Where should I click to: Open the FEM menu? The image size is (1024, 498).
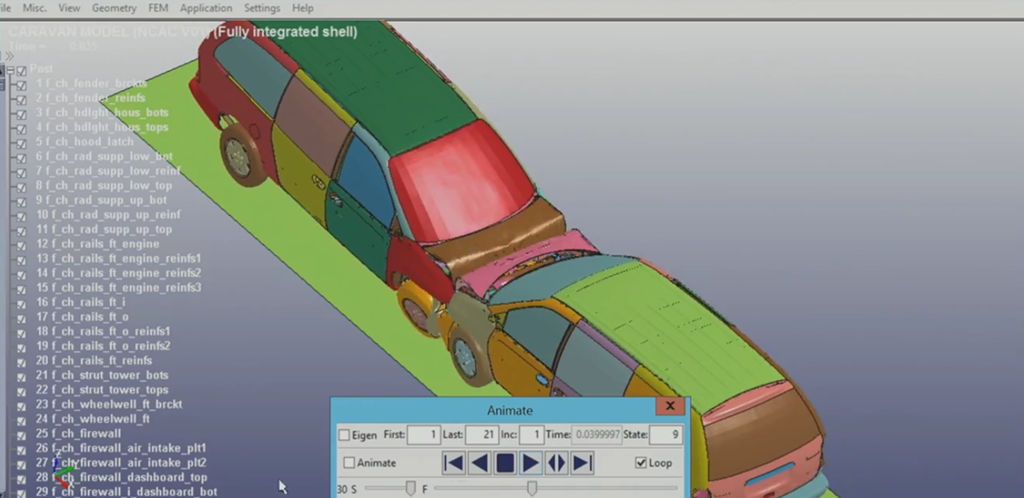(159, 8)
